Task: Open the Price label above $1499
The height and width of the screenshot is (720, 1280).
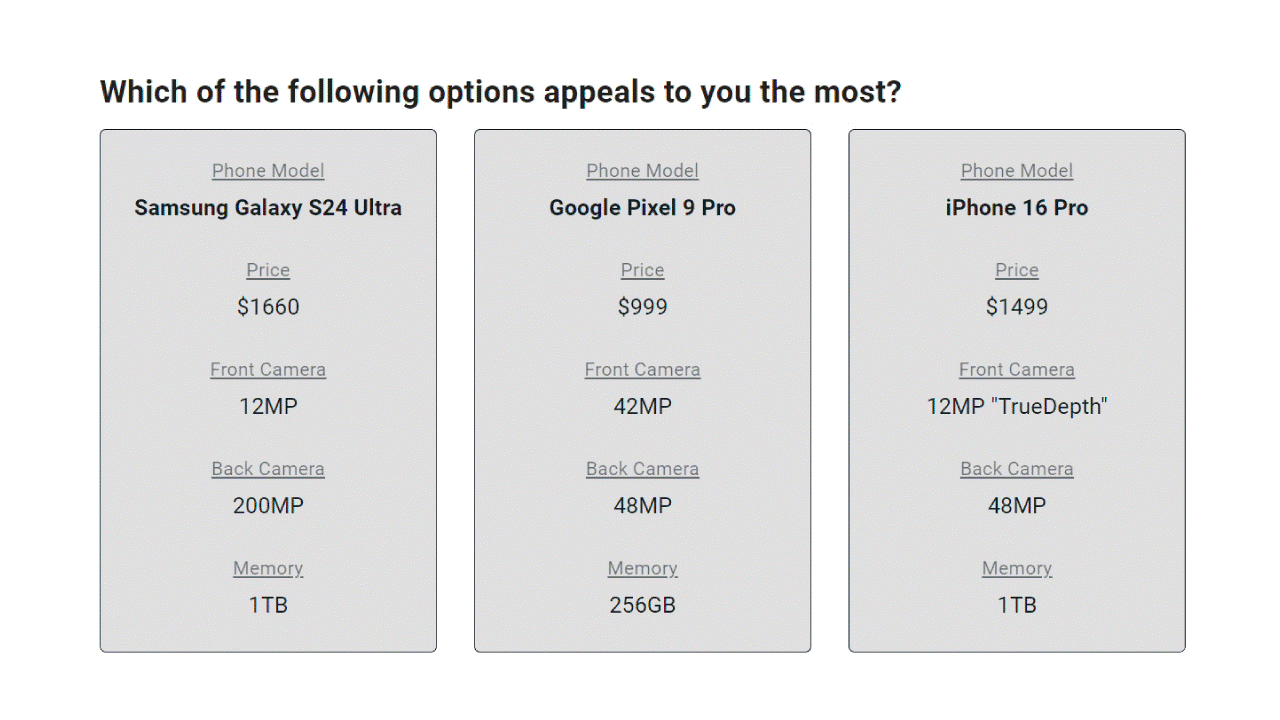Action: click(x=1017, y=270)
